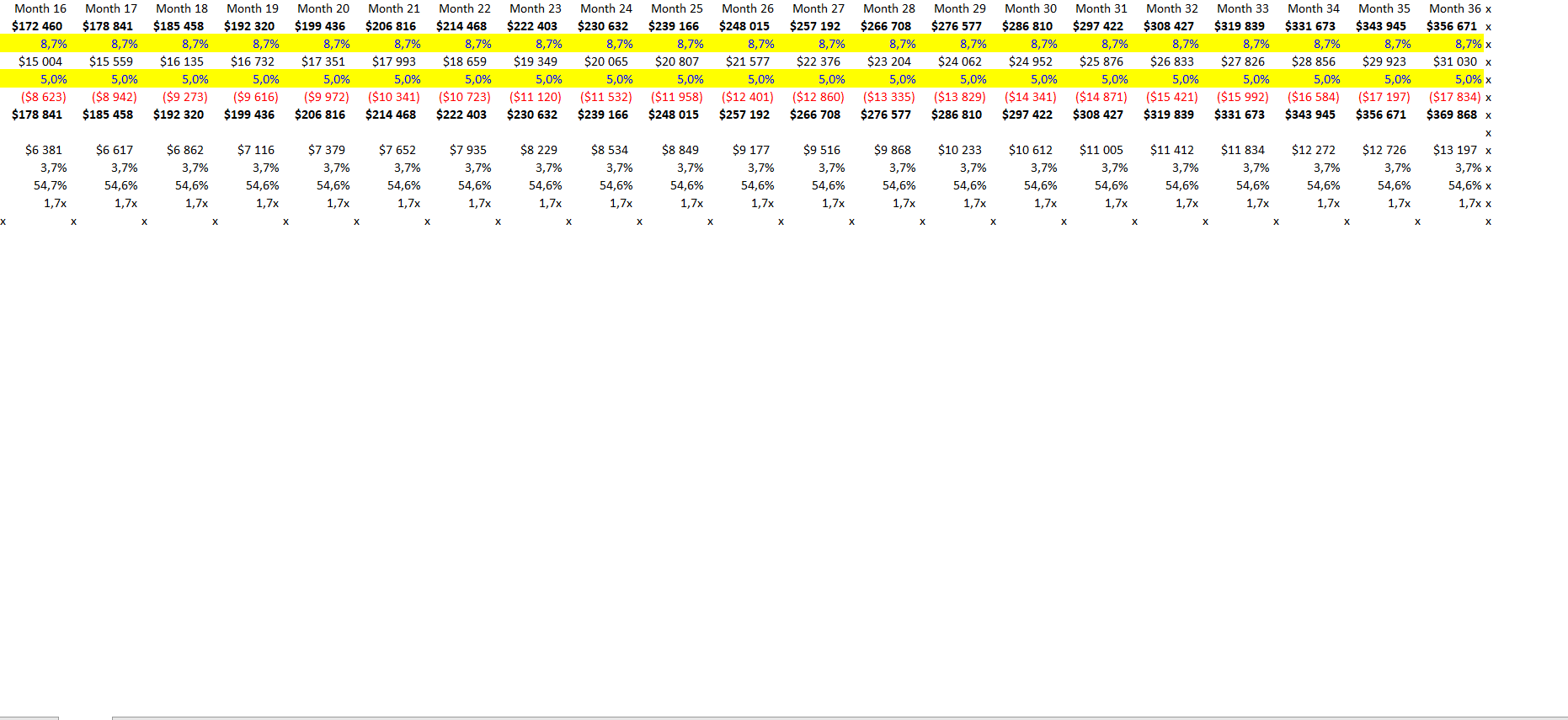Click the Month 36 header cell
Image resolution: width=1568 pixels, height=720 pixels.
click(x=1455, y=8)
